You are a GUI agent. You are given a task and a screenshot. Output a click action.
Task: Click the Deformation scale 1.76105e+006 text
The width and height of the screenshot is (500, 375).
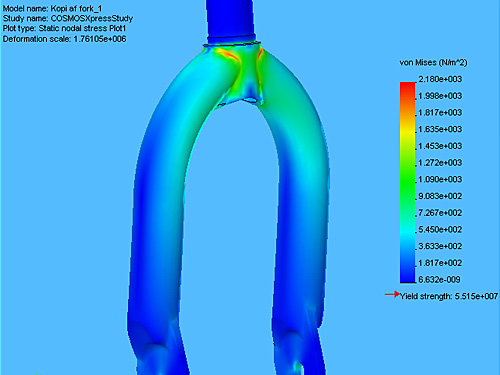pyautogui.click(x=64, y=39)
